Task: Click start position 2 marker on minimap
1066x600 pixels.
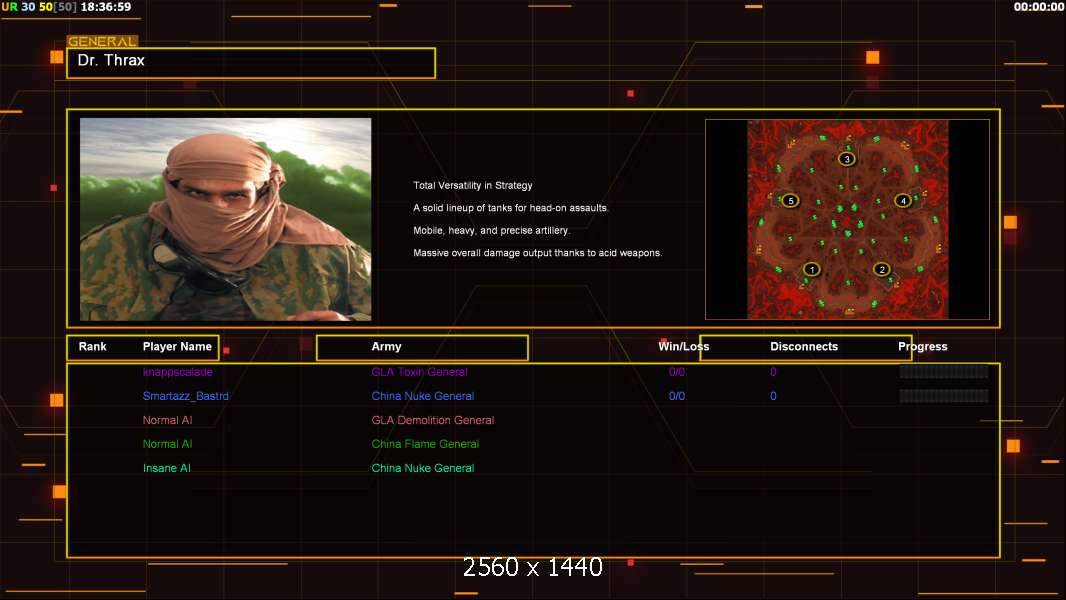Action: tap(881, 269)
